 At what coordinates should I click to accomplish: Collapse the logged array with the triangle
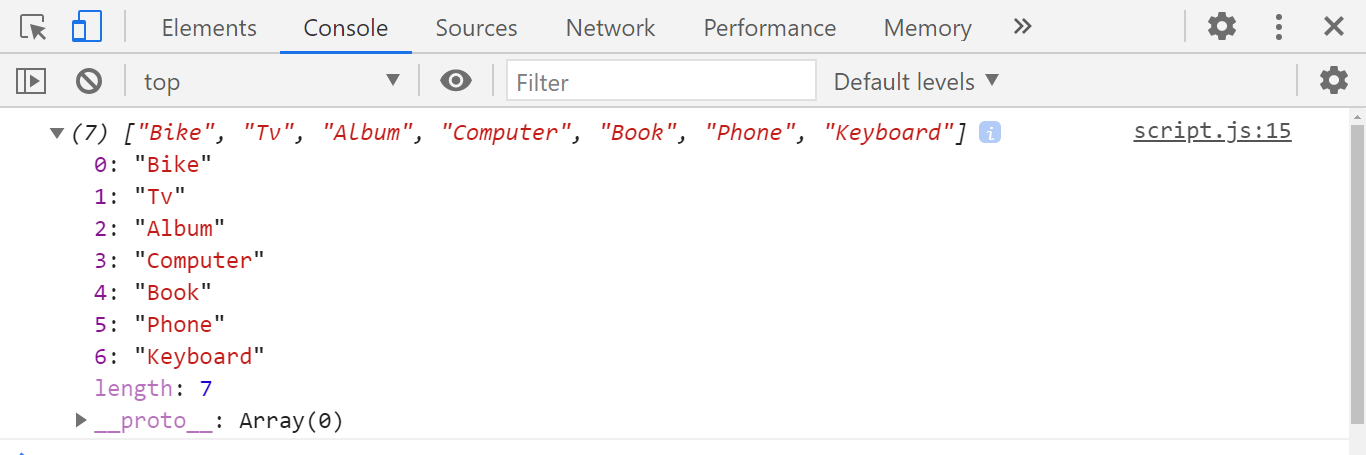[x=57, y=133]
